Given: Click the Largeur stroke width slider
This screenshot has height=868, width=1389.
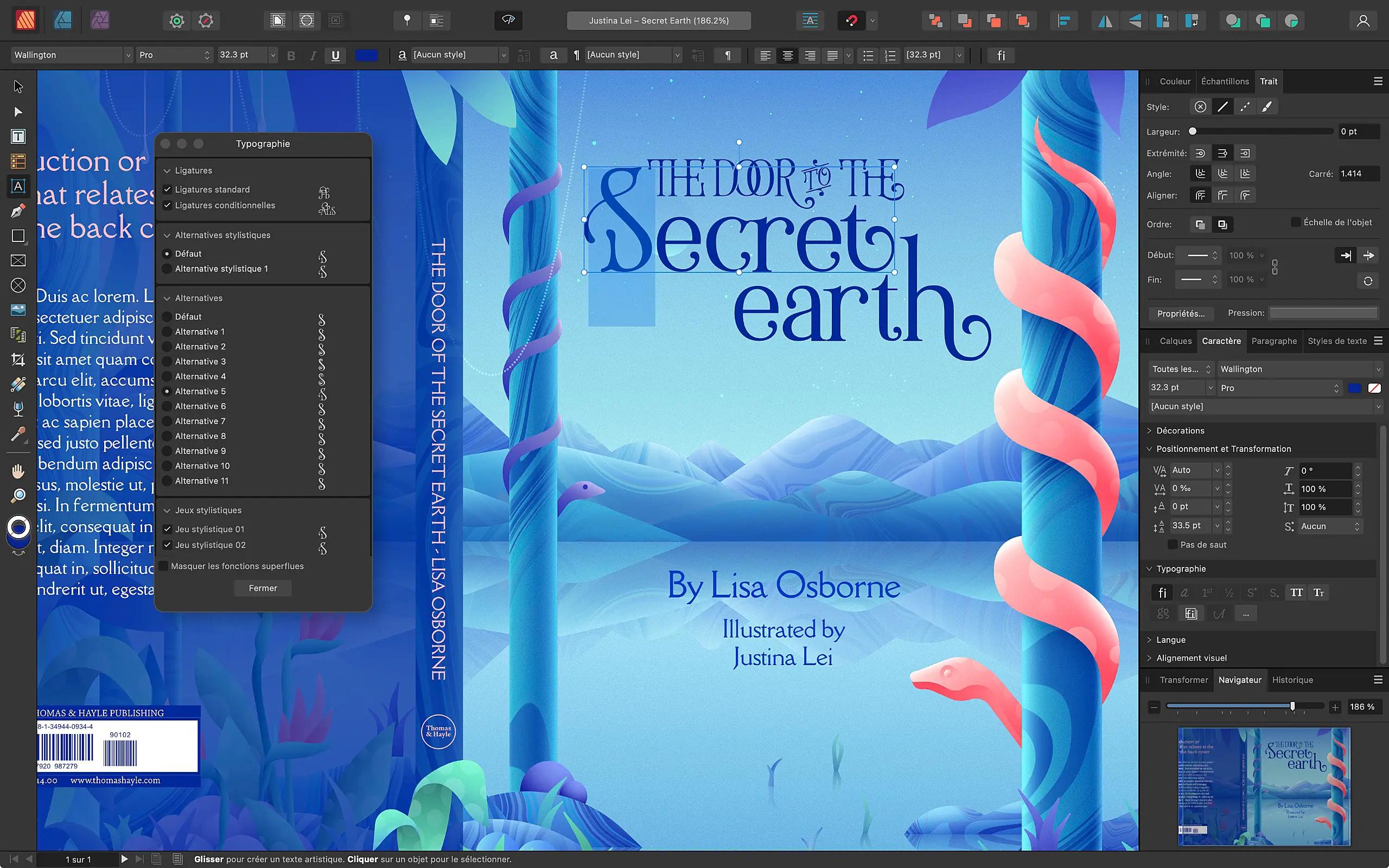Looking at the screenshot, I should click(1261, 131).
